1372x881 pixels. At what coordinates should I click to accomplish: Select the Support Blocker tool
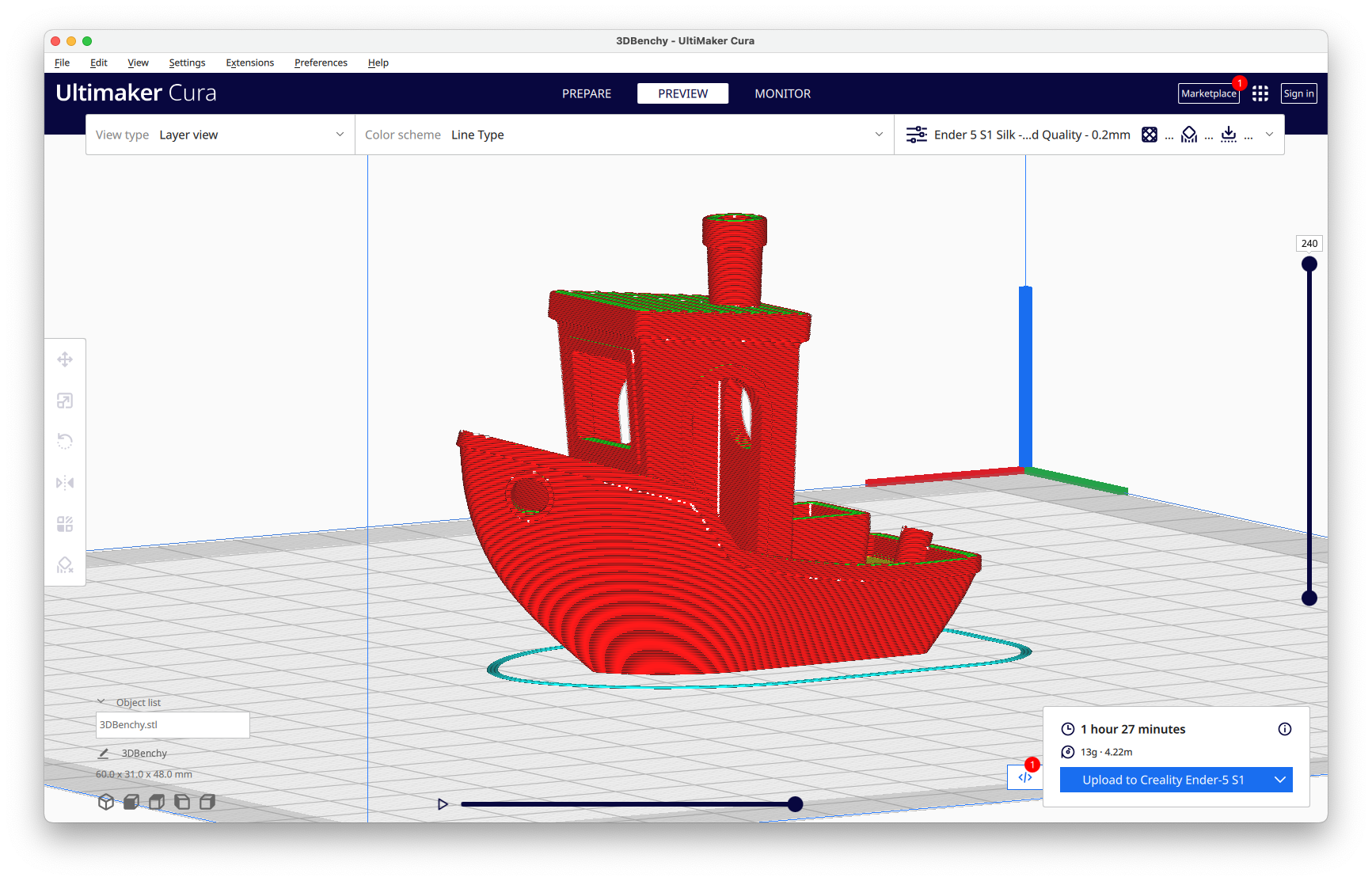point(65,564)
